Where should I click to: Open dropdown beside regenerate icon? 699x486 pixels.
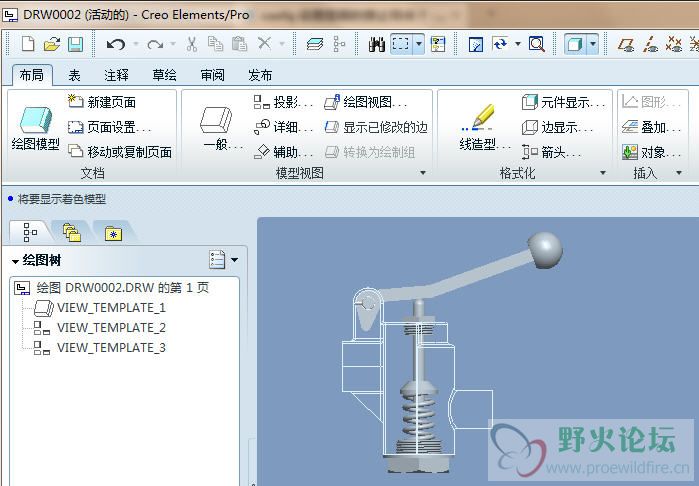518,44
